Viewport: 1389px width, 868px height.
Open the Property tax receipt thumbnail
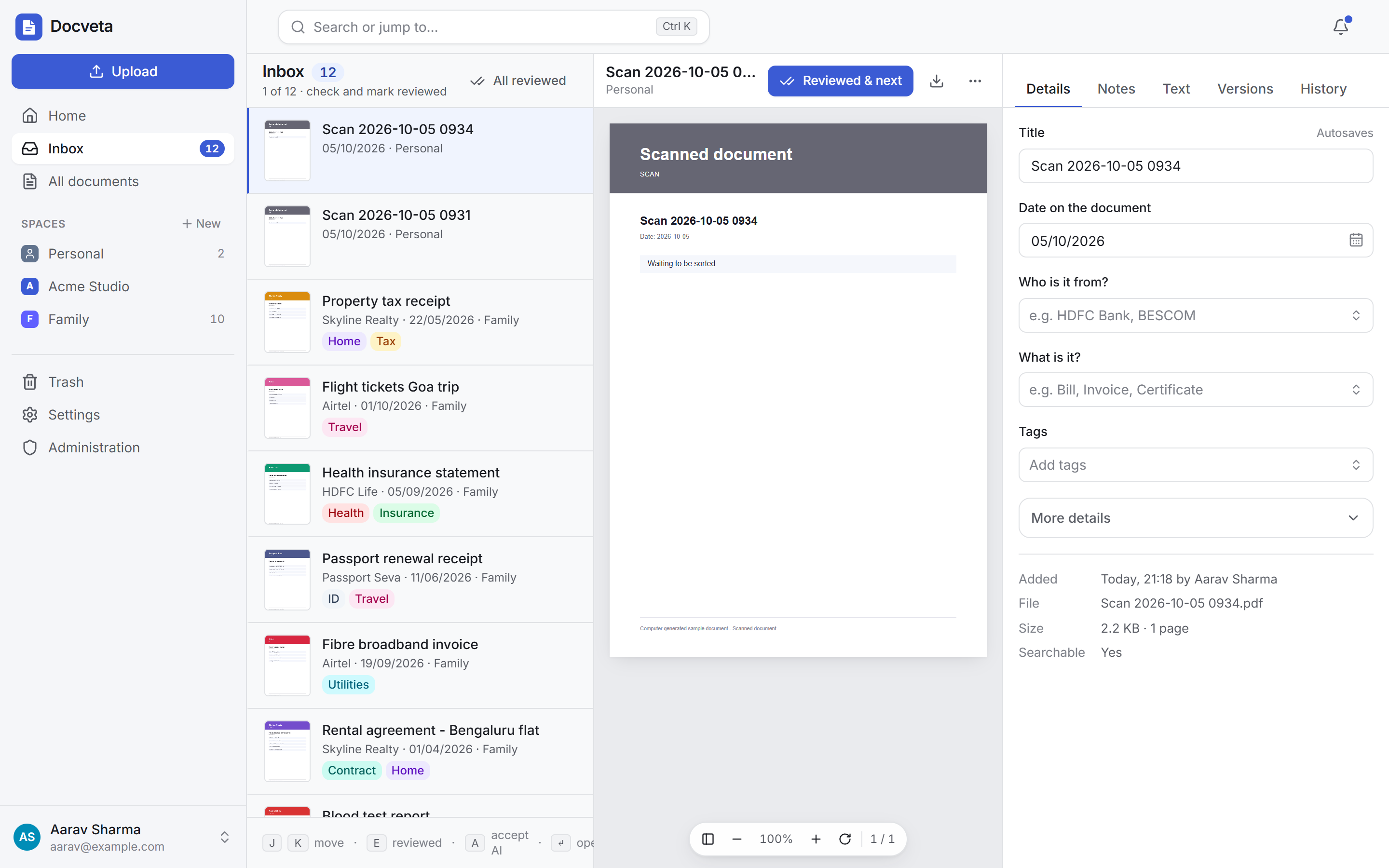pyautogui.click(x=287, y=322)
